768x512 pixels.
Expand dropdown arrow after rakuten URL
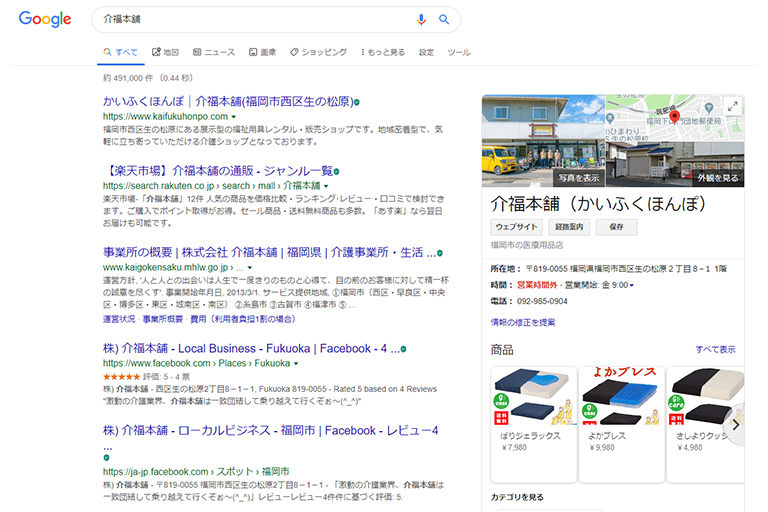click(x=326, y=186)
